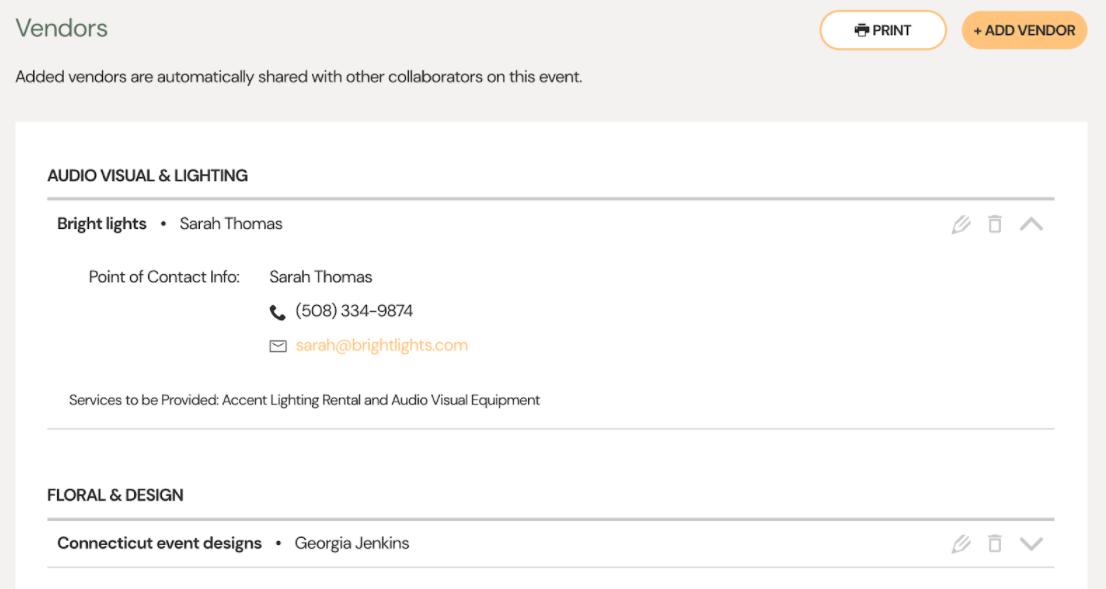Add a new vendor

click(1024, 30)
